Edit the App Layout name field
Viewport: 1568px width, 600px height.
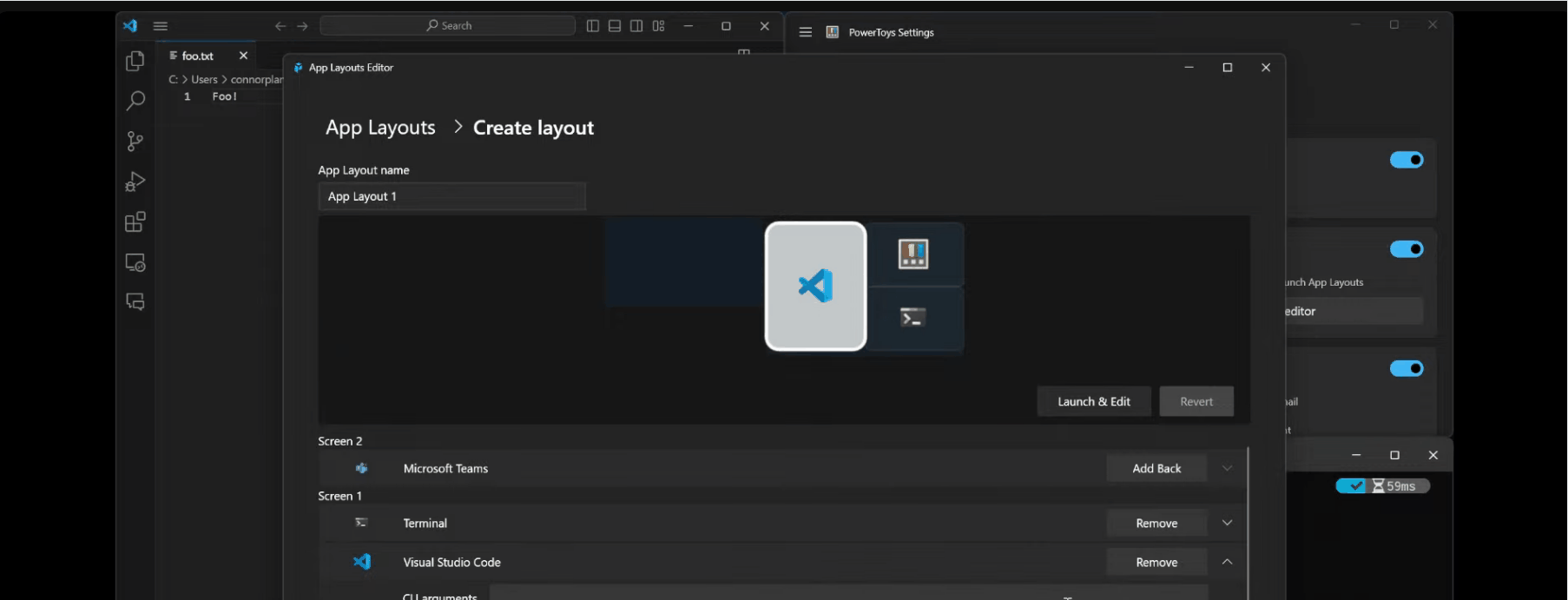coord(451,196)
